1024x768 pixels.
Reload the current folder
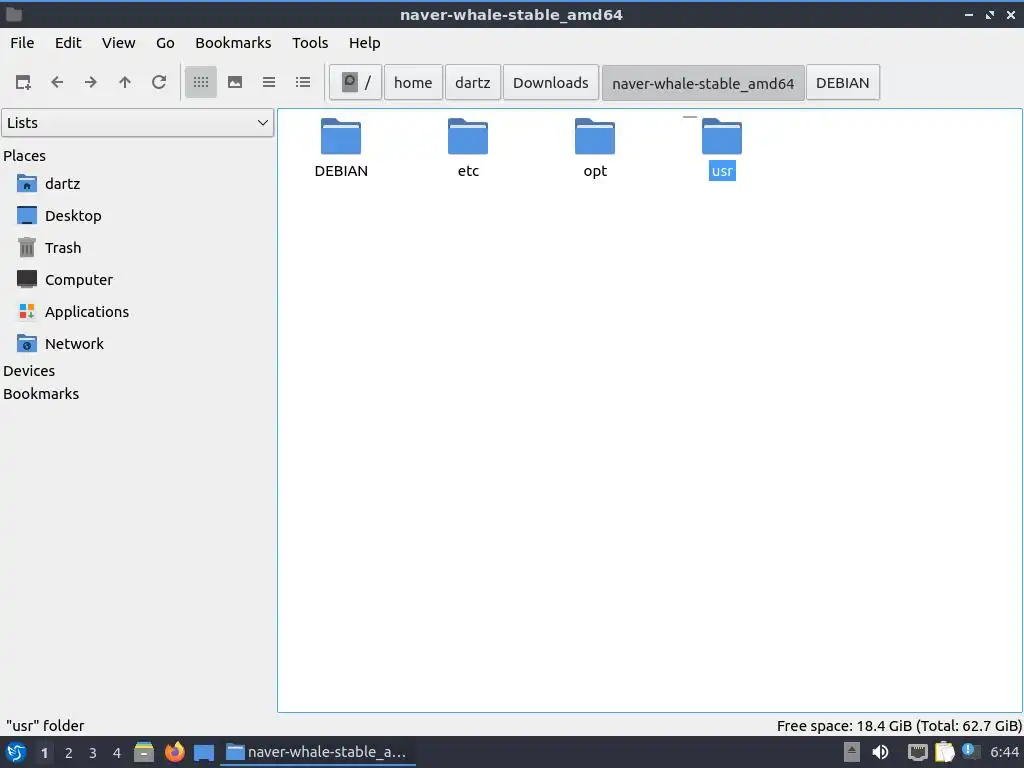click(159, 82)
